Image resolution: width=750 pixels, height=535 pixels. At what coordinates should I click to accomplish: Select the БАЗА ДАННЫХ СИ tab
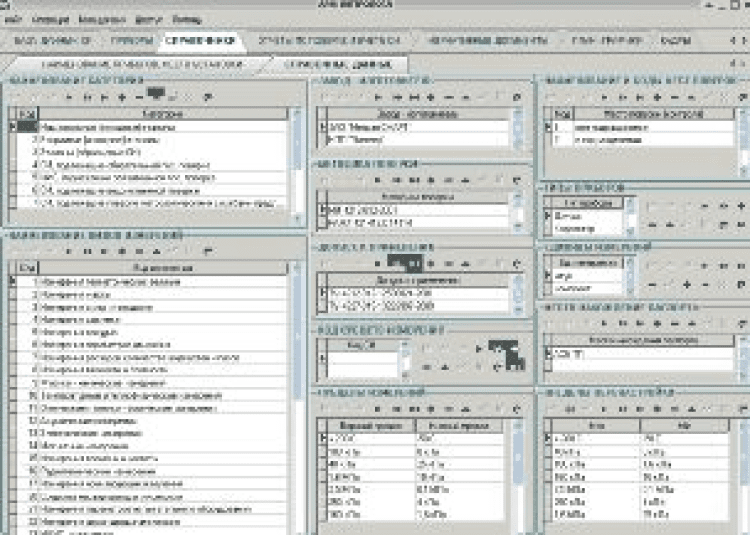tap(52, 42)
